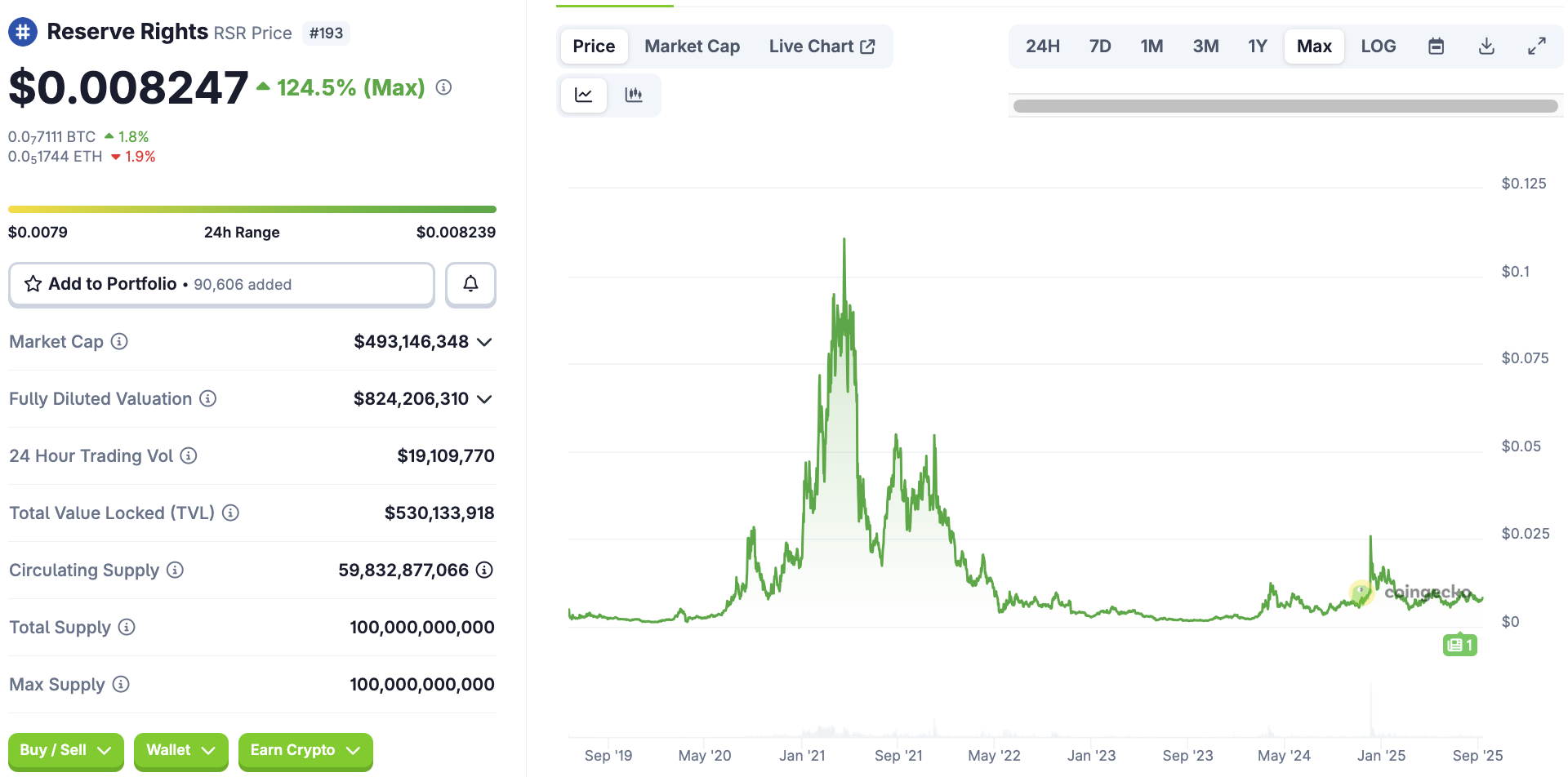1568x777 pixels.
Task: Show Total Supply info icon
Action: (x=127, y=627)
